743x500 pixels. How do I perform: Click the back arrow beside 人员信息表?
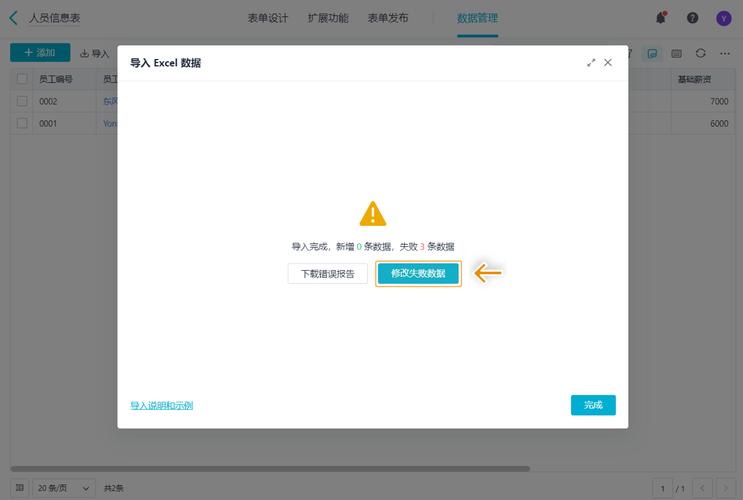[x=13, y=18]
